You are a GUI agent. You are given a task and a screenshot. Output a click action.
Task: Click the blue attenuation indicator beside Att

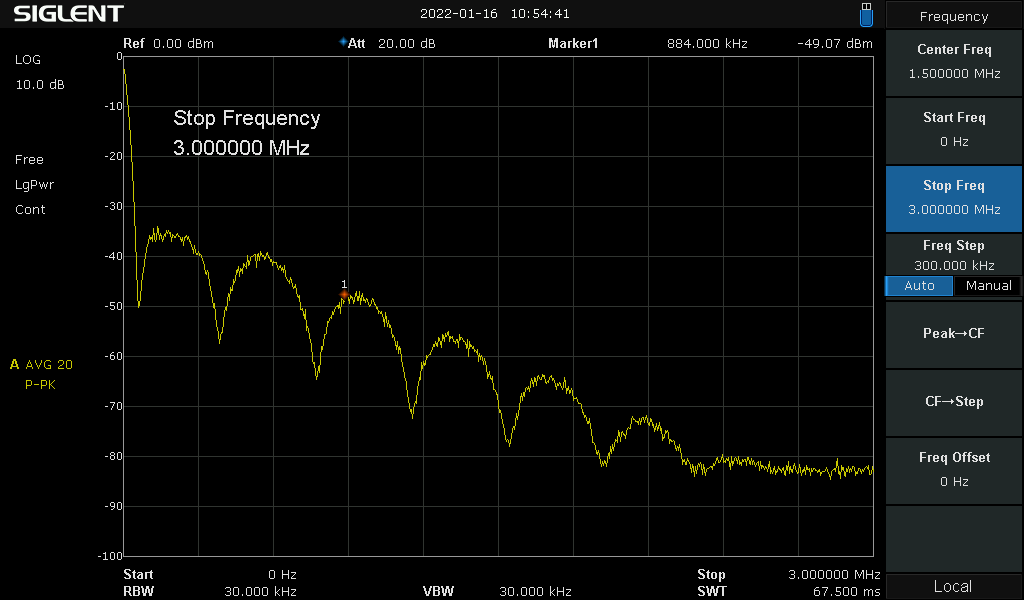click(343, 42)
